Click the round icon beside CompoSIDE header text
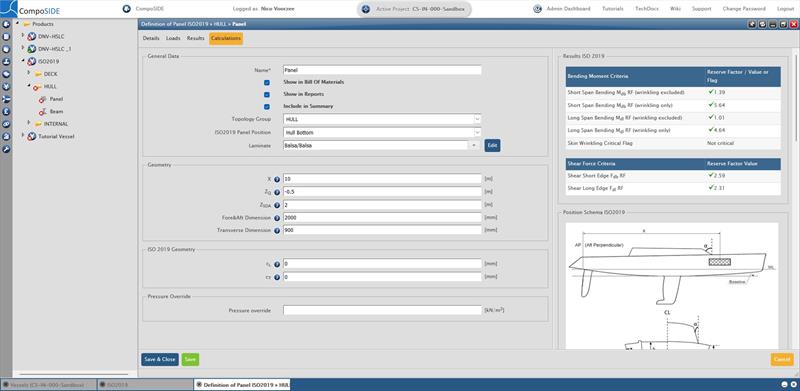The image size is (800, 391). 127,9
